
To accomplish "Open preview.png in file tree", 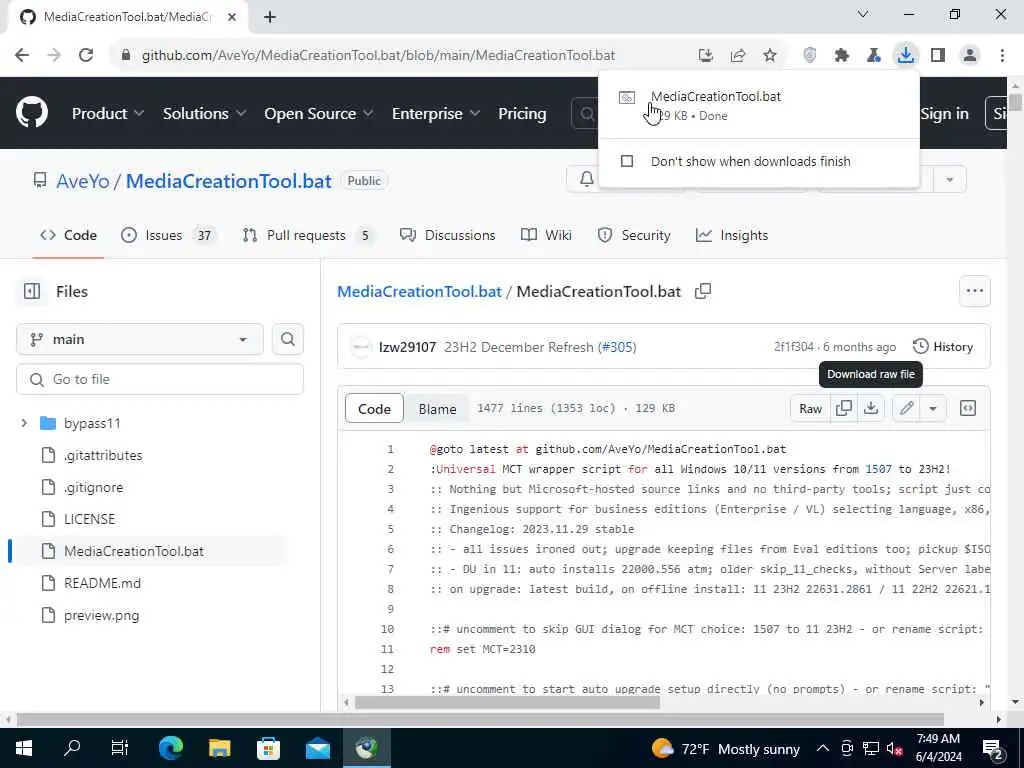I will (102, 615).
